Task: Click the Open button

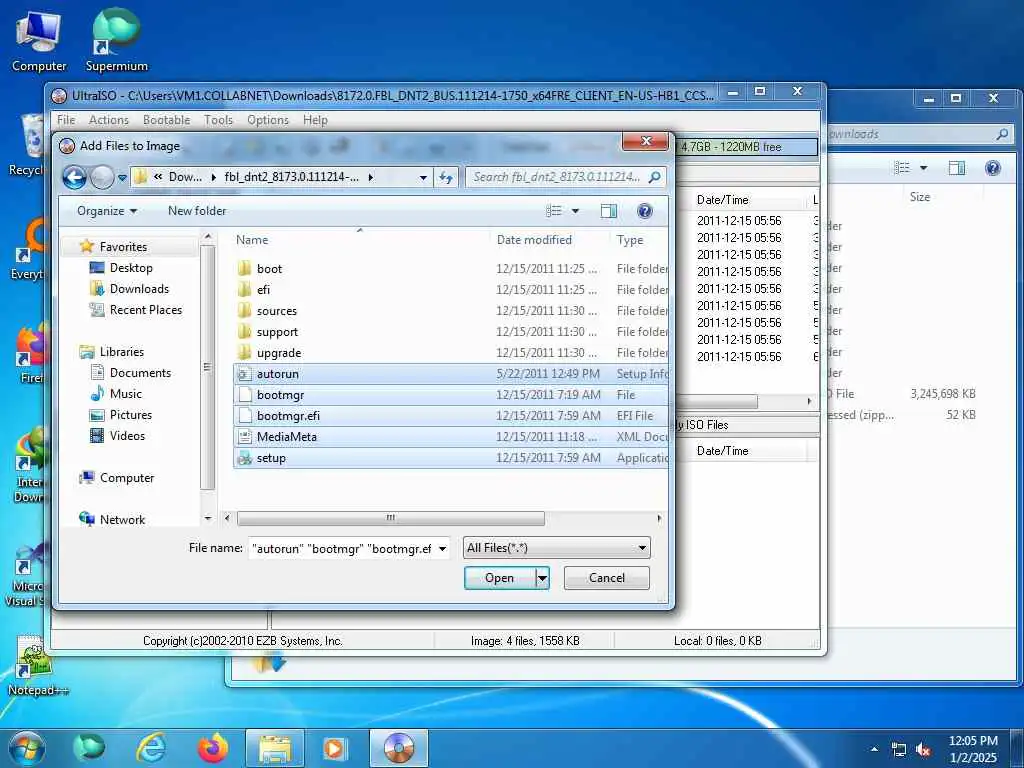Action: (x=500, y=578)
